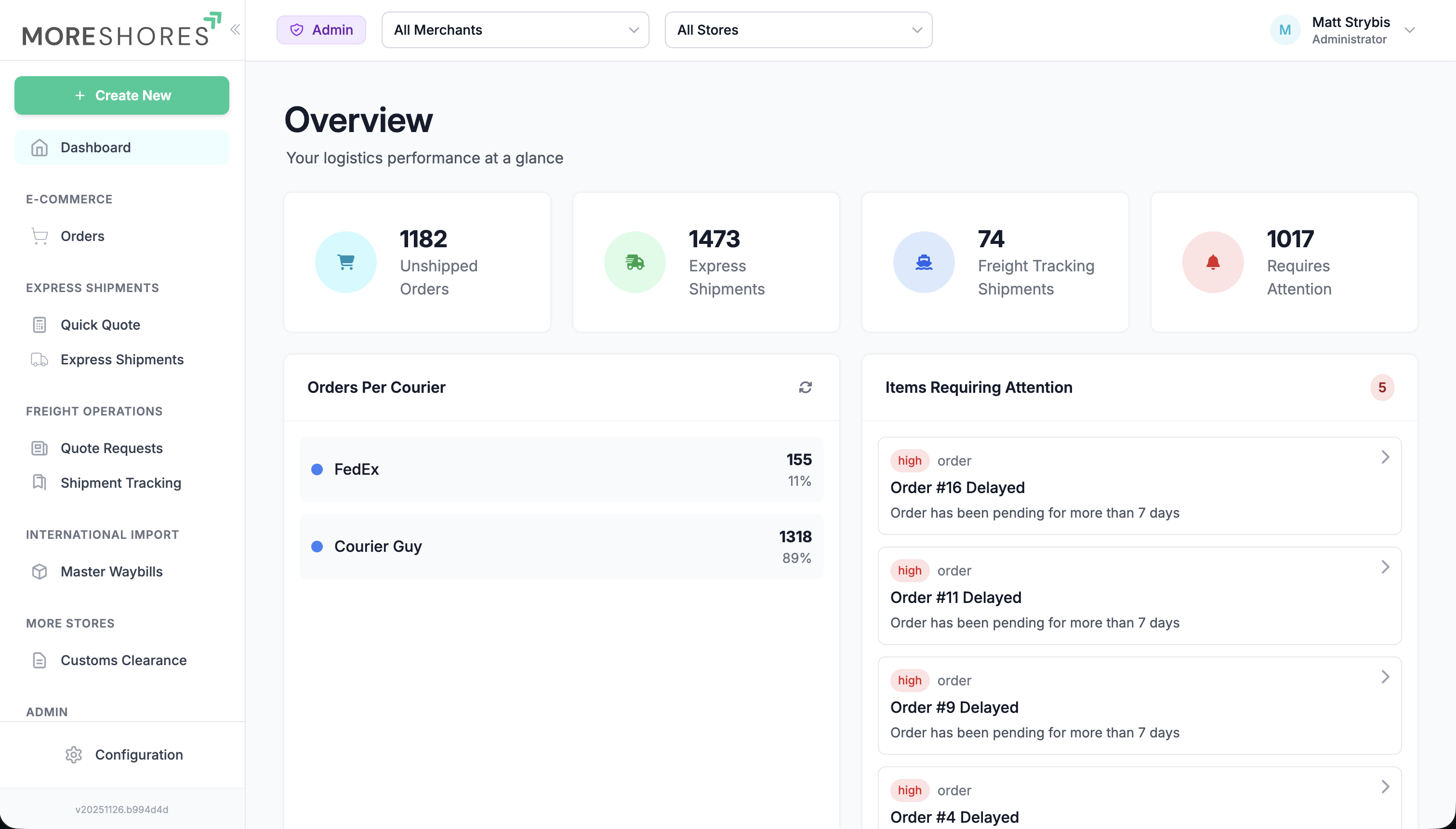
Task: Click the blue ship Freight Tracking icon
Action: [x=924, y=262]
